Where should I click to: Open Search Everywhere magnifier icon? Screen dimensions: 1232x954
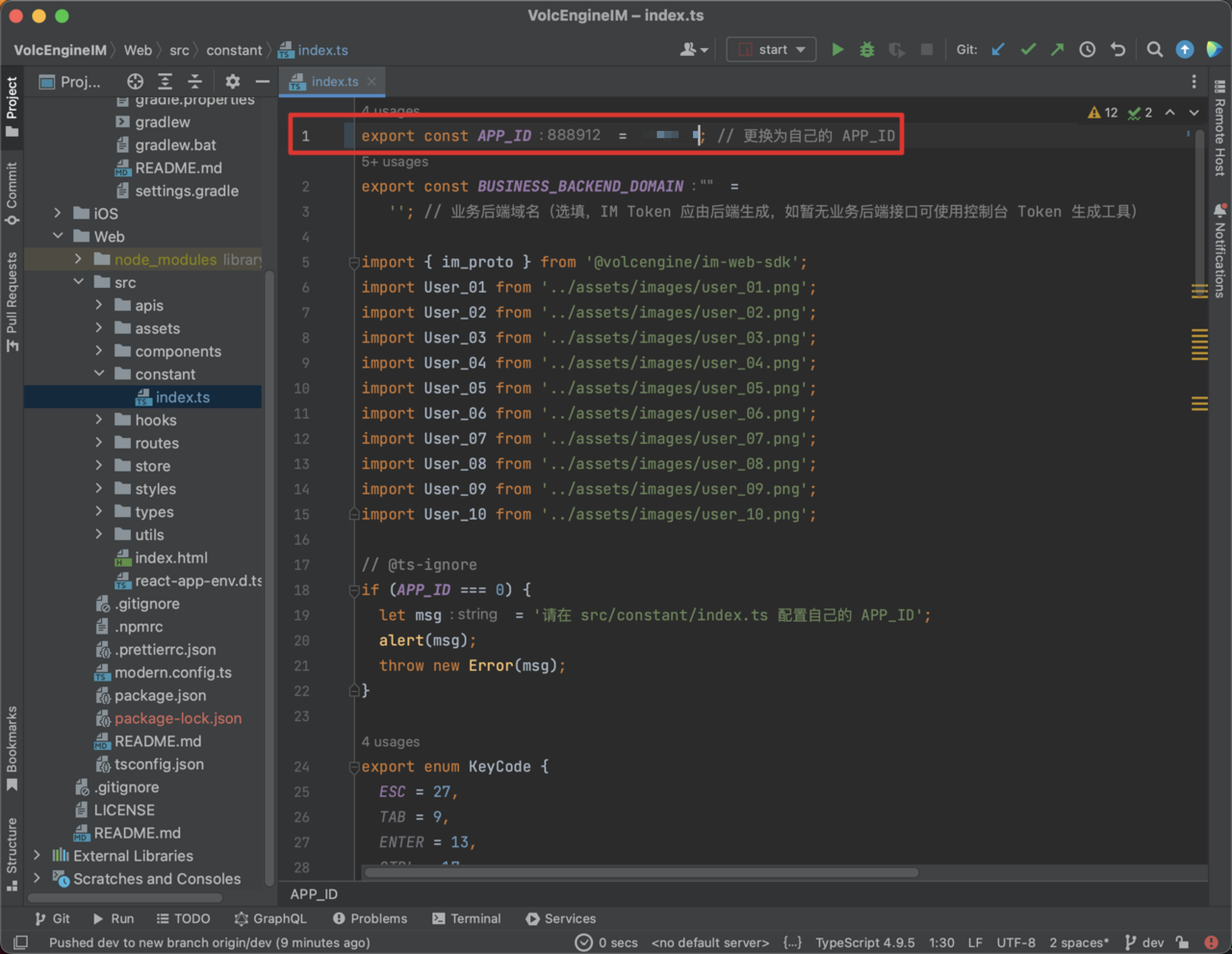point(1155,50)
